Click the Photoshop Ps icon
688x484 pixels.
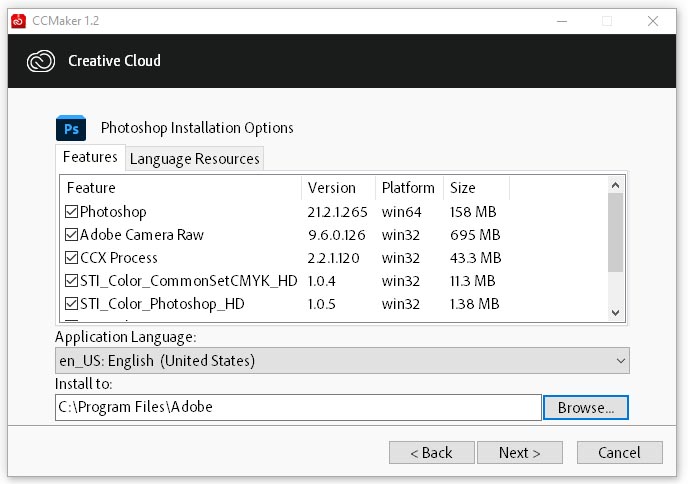click(x=71, y=128)
